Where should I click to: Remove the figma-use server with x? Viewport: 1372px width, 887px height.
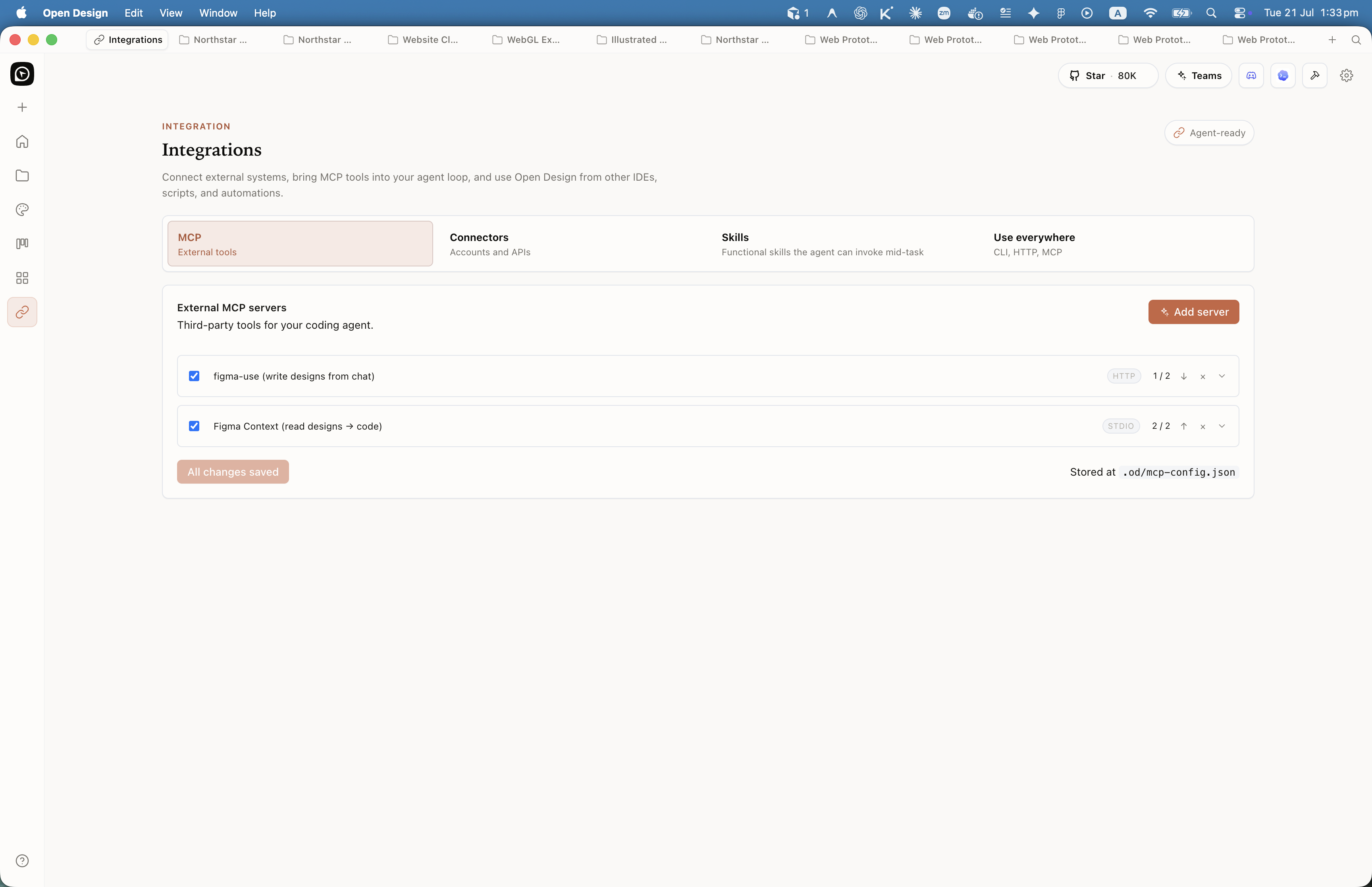click(x=1203, y=377)
